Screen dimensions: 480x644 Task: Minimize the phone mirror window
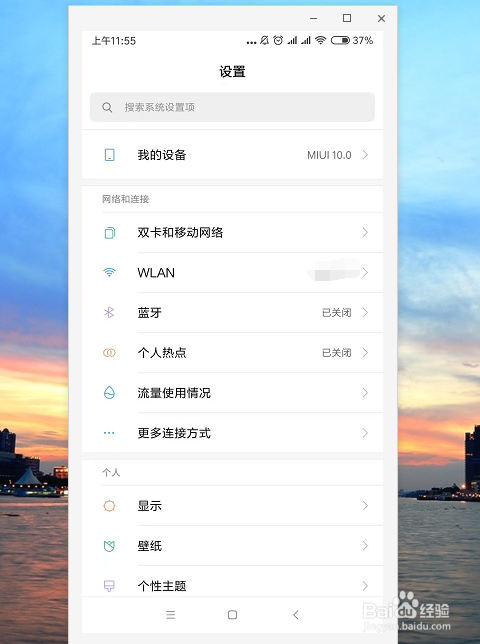[x=313, y=18]
